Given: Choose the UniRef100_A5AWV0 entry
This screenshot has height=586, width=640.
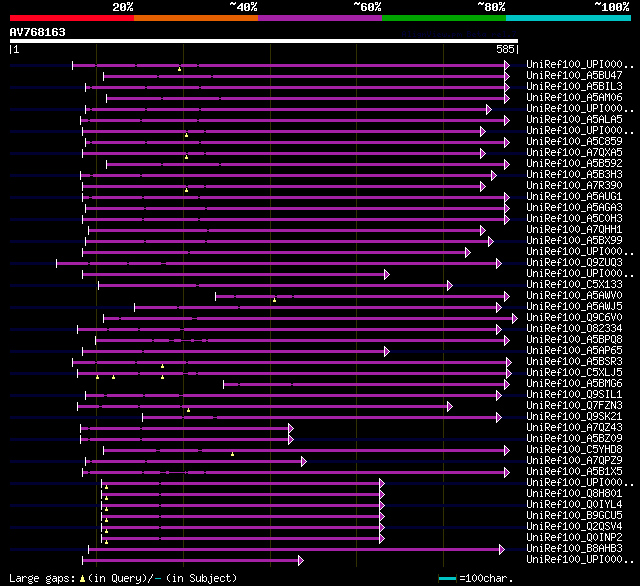Looking at the screenshot, I should click(574, 296).
